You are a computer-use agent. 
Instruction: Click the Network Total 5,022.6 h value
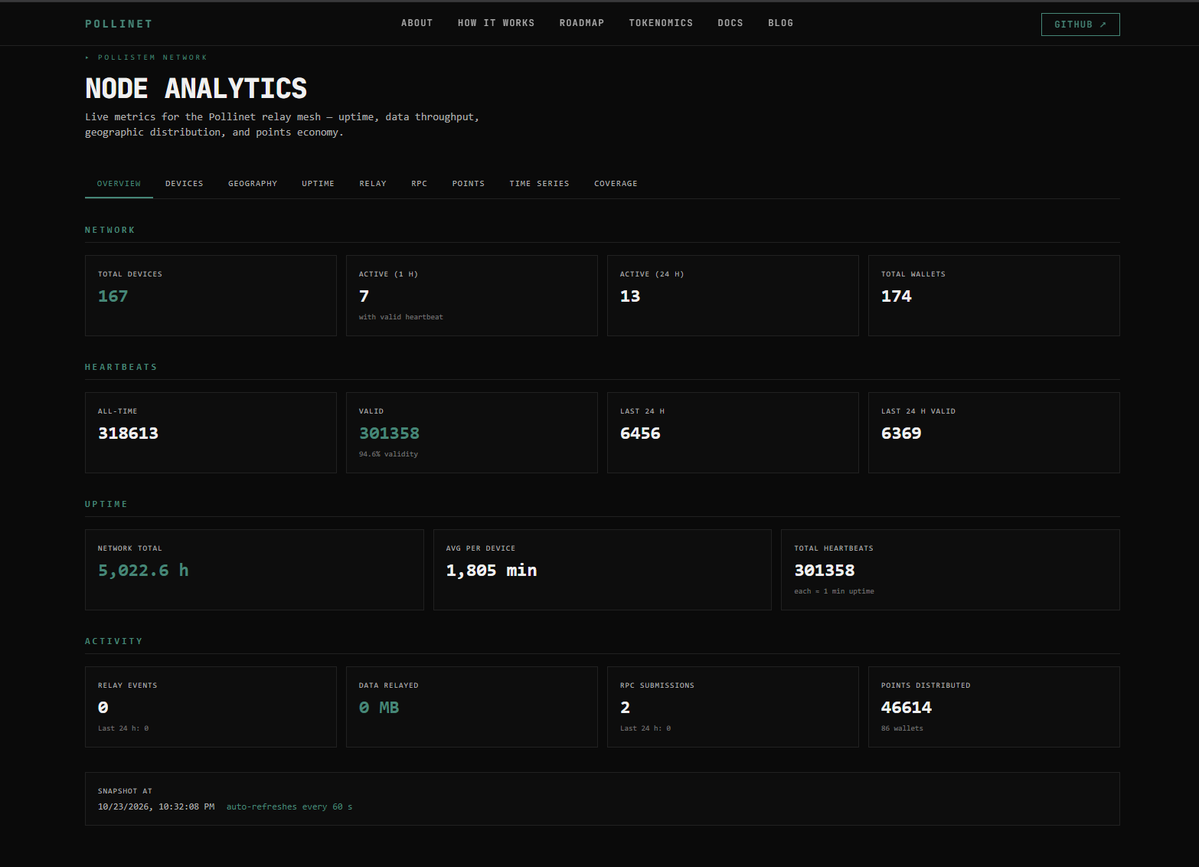tap(143, 570)
